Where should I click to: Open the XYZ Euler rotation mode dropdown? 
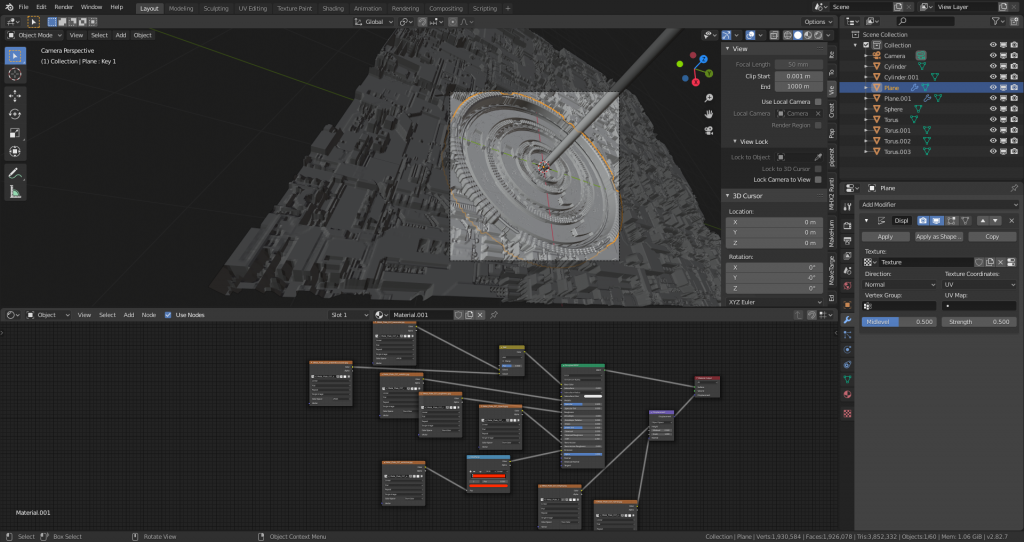775,302
